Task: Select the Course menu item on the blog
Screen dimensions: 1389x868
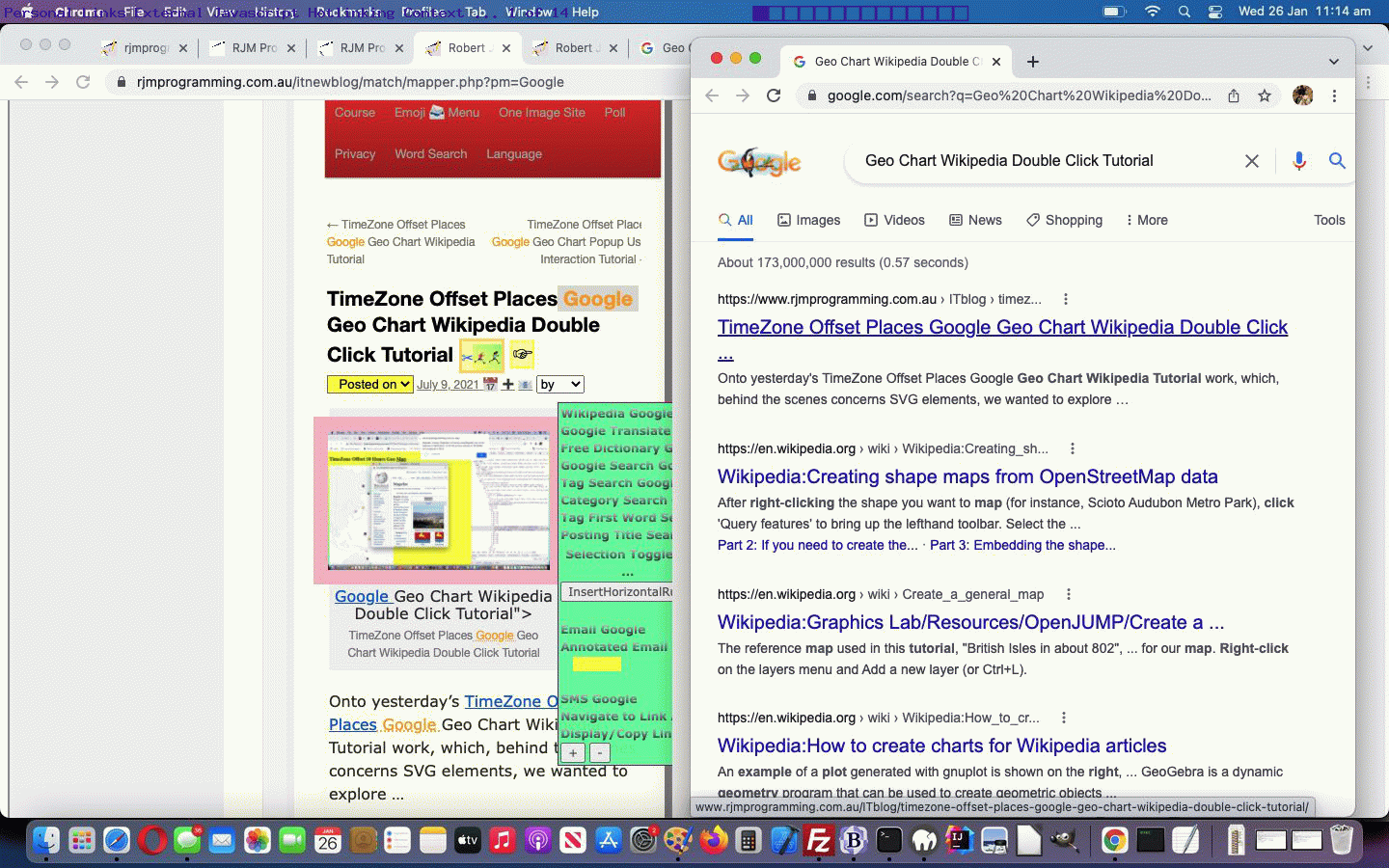Action: (355, 113)
